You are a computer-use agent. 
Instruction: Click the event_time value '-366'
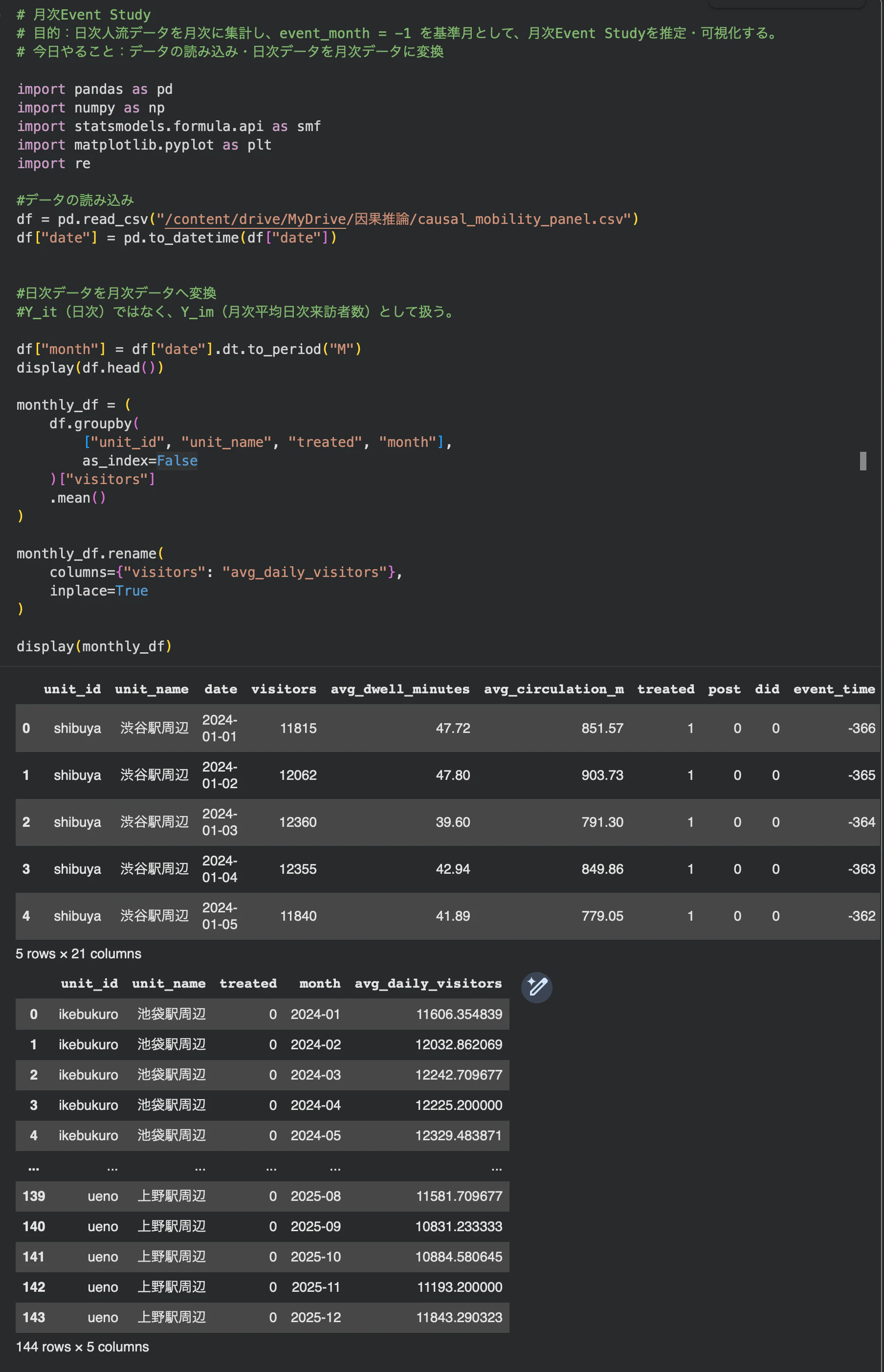(x=862, y=729)
